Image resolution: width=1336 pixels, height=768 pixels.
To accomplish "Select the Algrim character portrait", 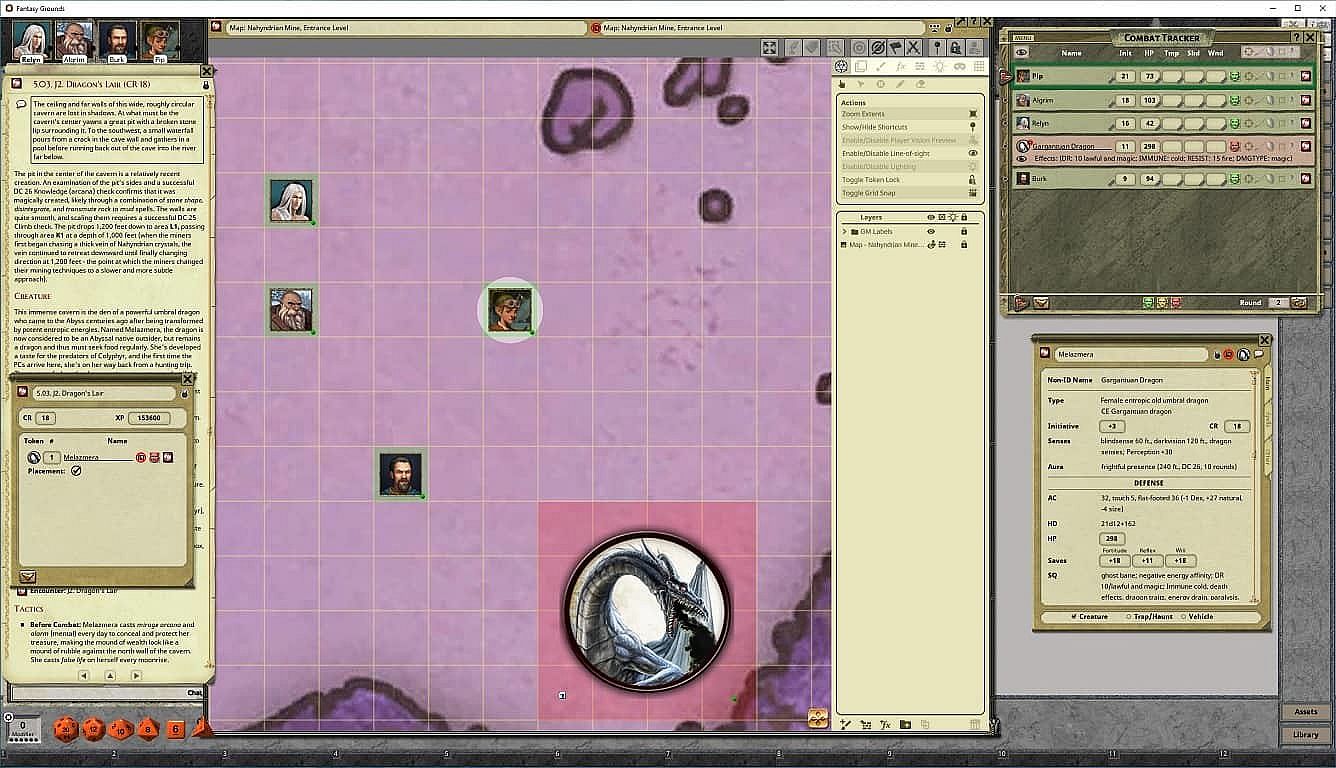I will 74,40.
